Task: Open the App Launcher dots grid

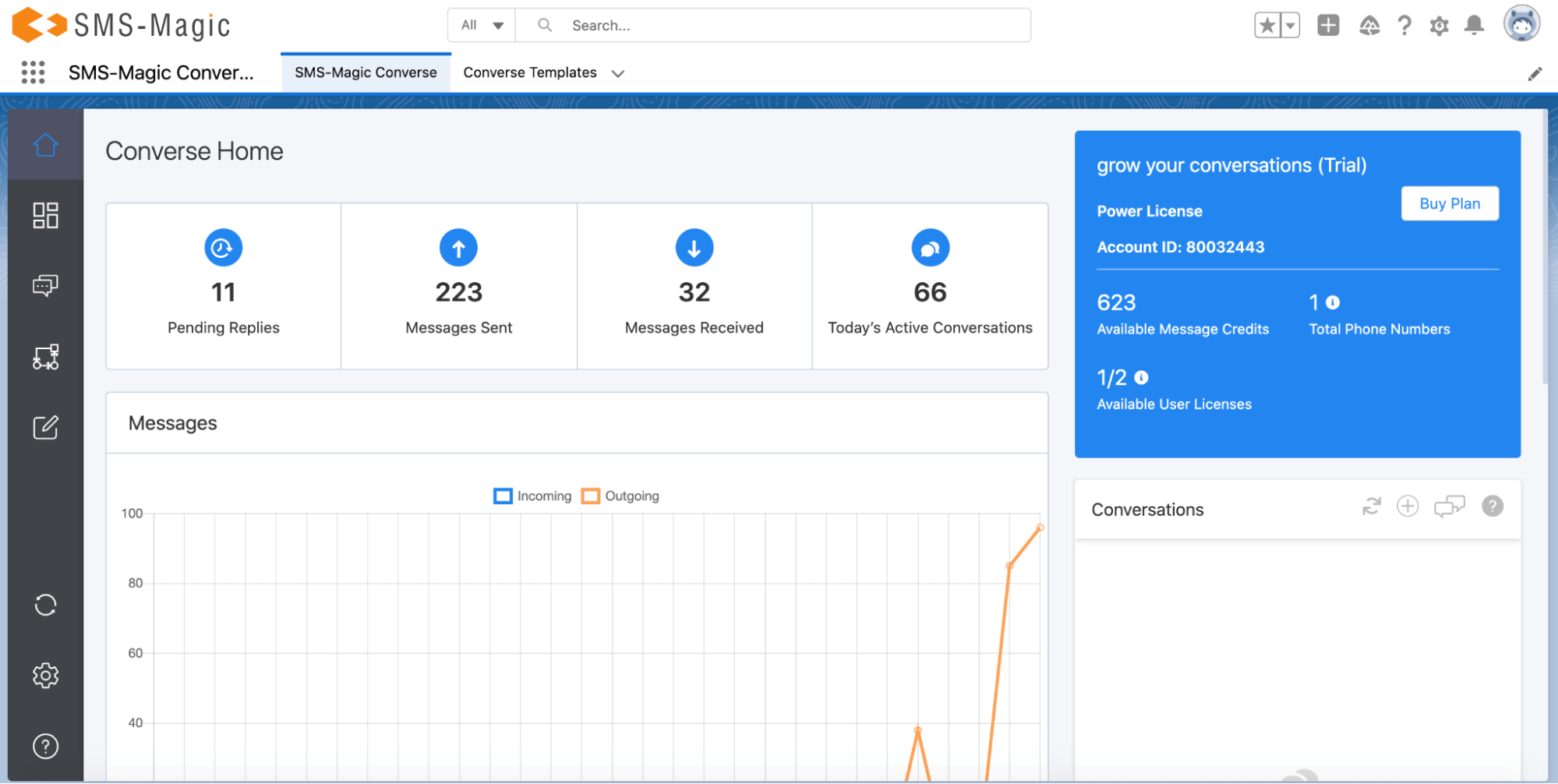Action: tap(33, 72)
